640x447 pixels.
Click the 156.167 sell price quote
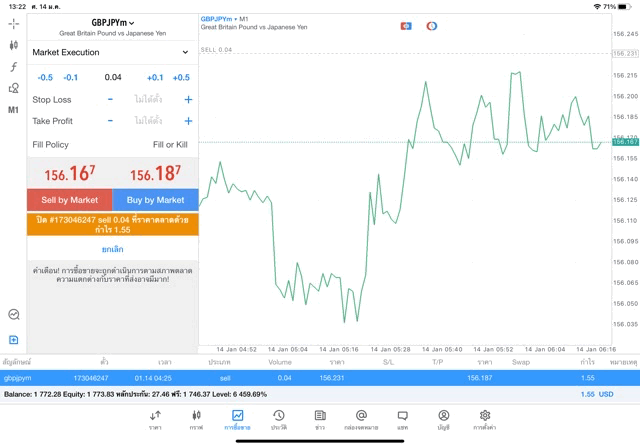click(x=70, y=173)
